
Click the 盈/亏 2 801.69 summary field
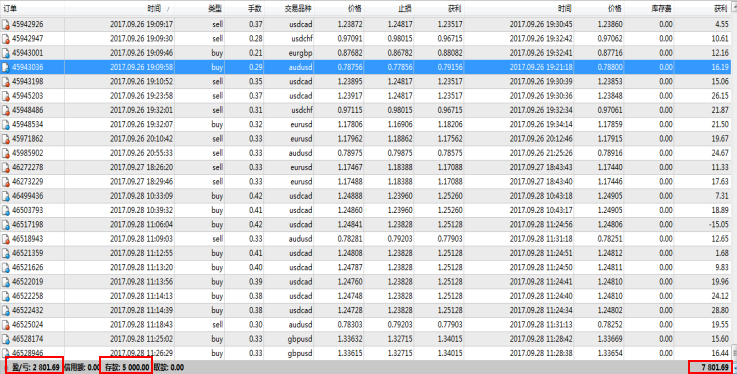click(35, 367)
